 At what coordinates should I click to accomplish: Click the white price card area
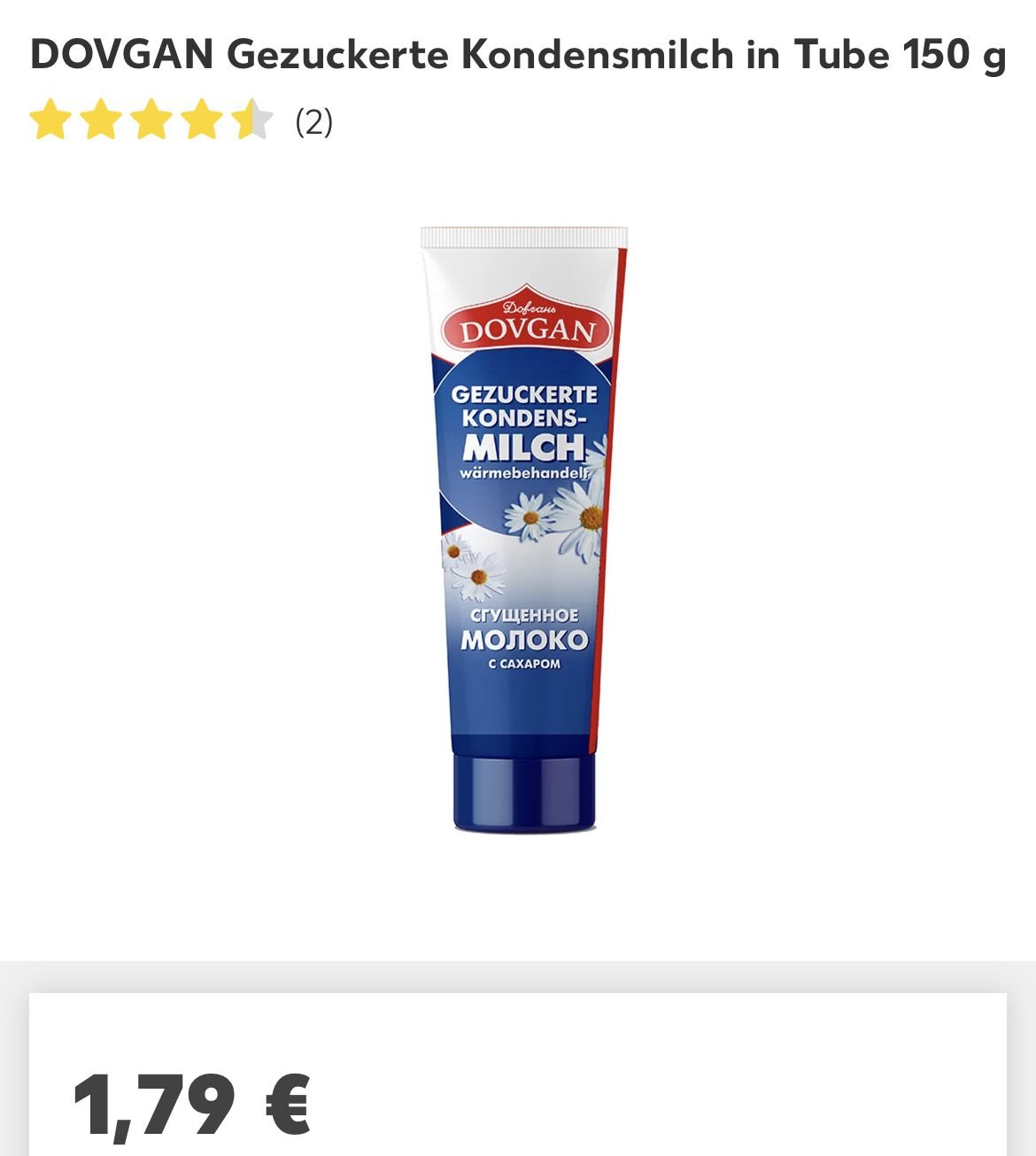(518, 1075)
